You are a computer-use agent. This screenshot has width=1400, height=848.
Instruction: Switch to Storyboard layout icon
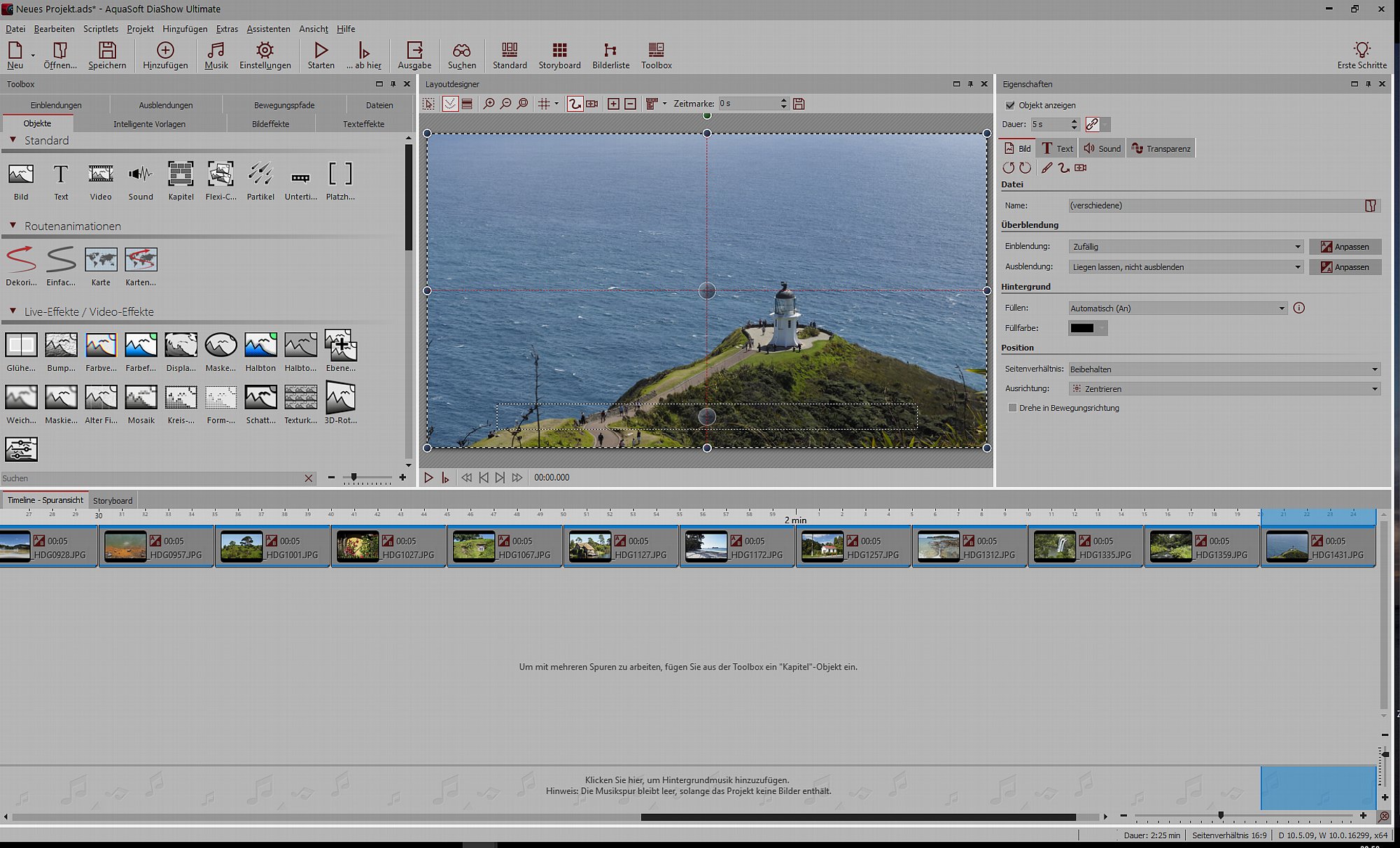pyautogui.click(x=559, y=50)
